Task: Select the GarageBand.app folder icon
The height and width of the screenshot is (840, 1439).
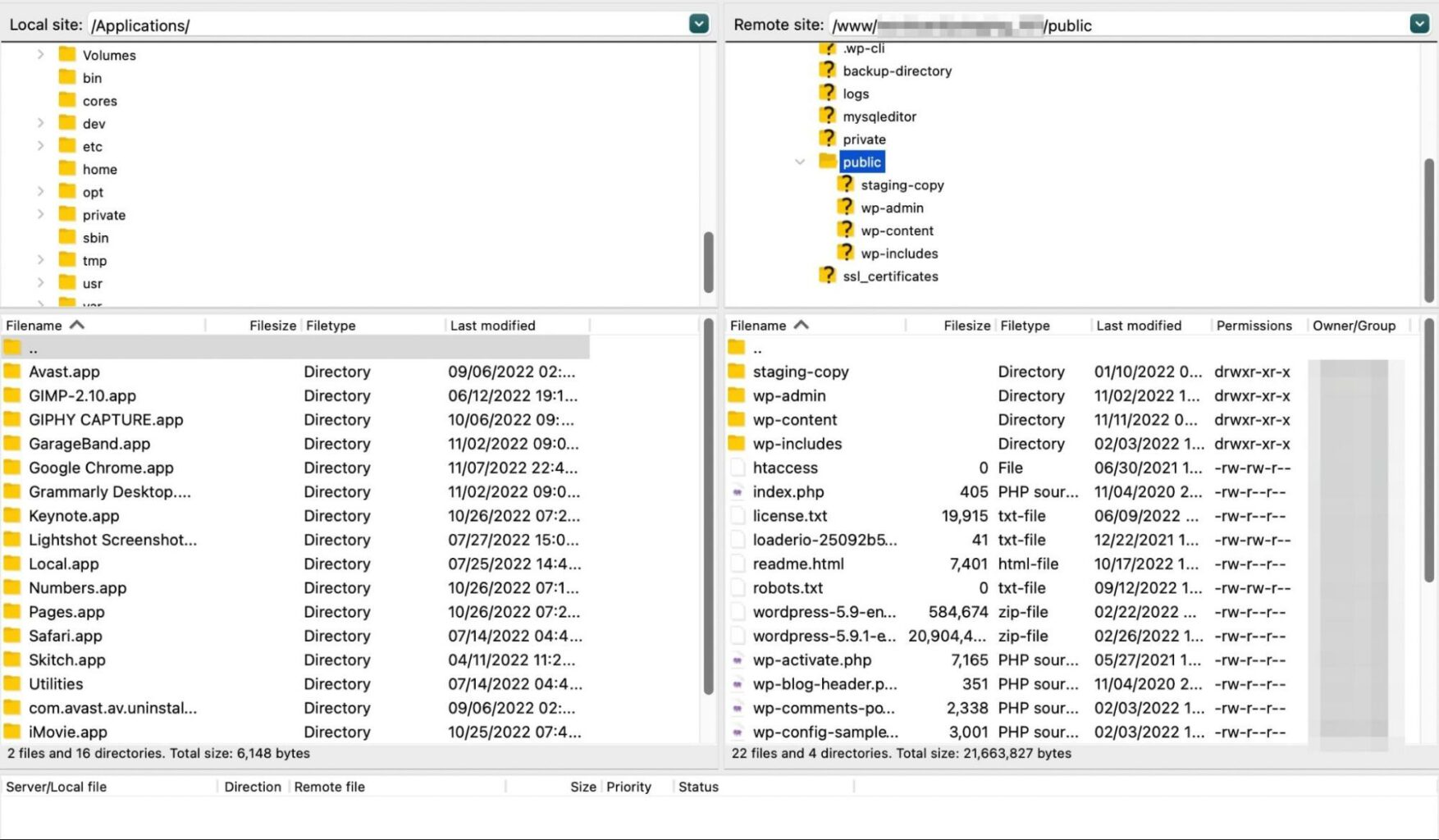Action: coord(11,444)
